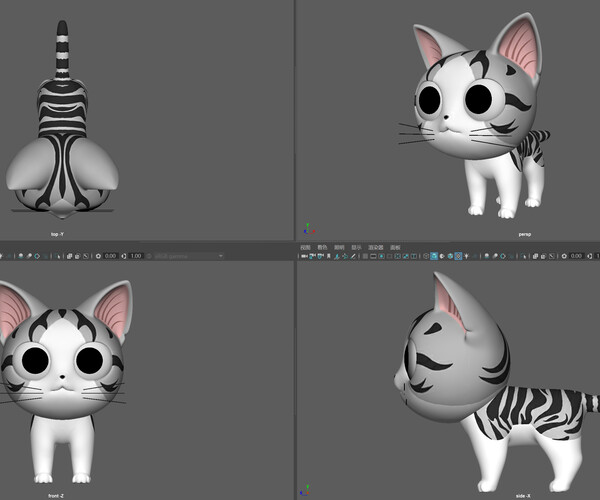Click X-Ray Joints icon in front panel toolbar
The height and width of the screenshot is (500, 600).
[x=86, y=256]
